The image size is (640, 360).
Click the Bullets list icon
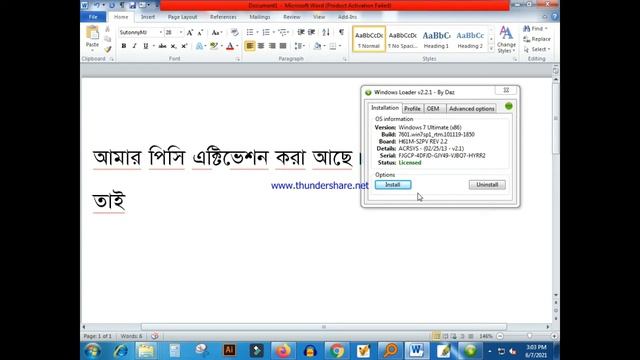pos(250,32)
